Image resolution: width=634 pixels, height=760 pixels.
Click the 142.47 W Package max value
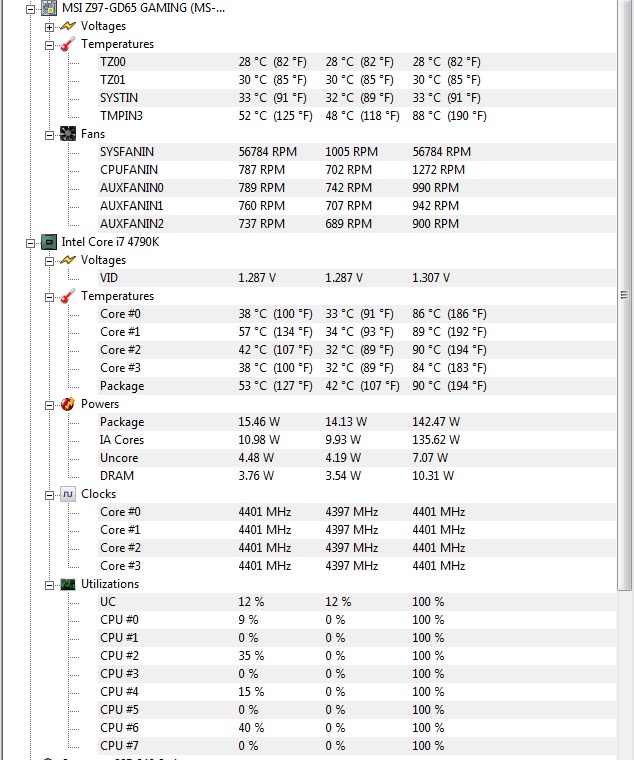tap(436, 422)
